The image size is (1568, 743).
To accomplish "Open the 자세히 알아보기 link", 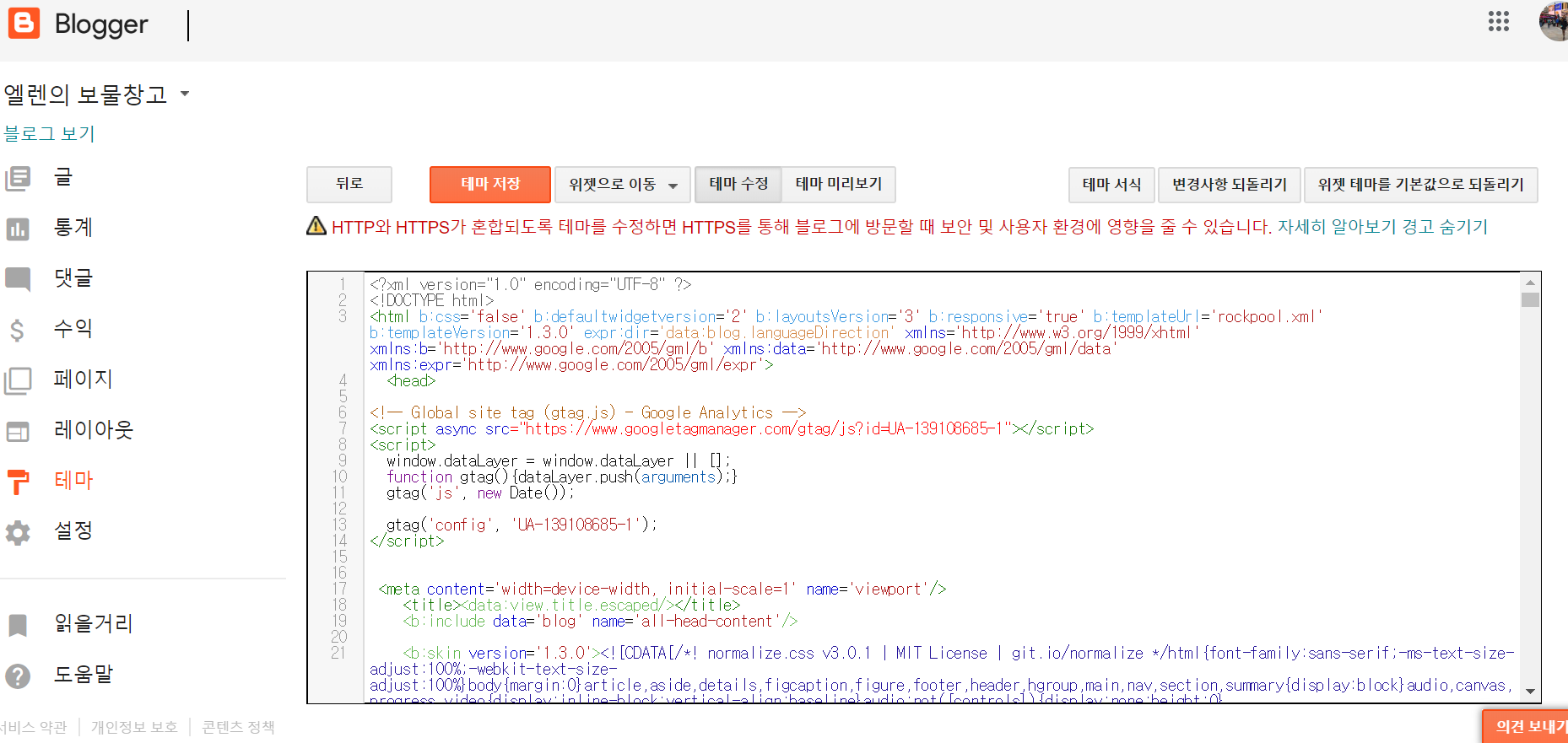I will pyautogui.click(x=1337, y=227).
